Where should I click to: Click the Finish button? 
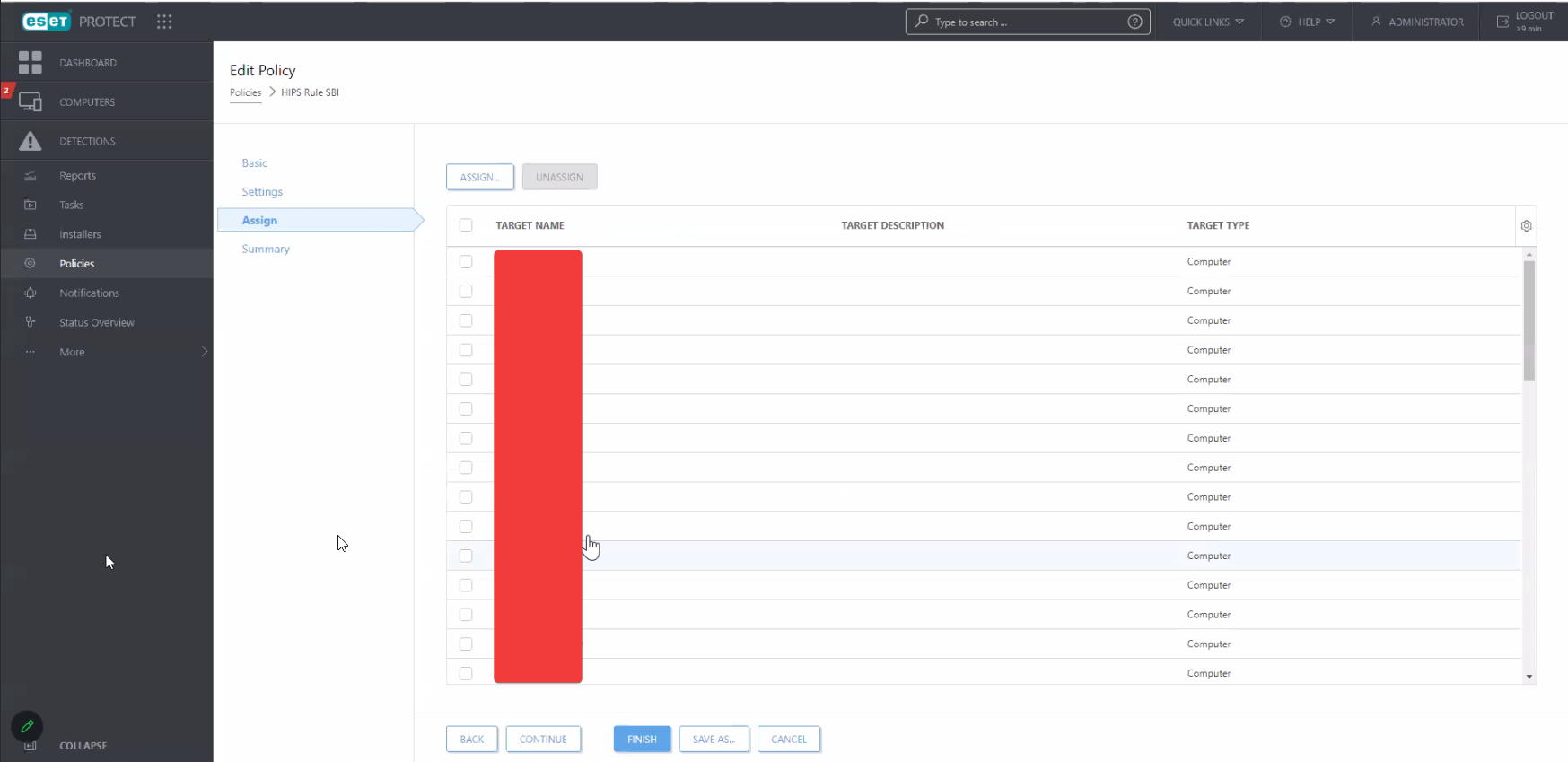point(642,740)
